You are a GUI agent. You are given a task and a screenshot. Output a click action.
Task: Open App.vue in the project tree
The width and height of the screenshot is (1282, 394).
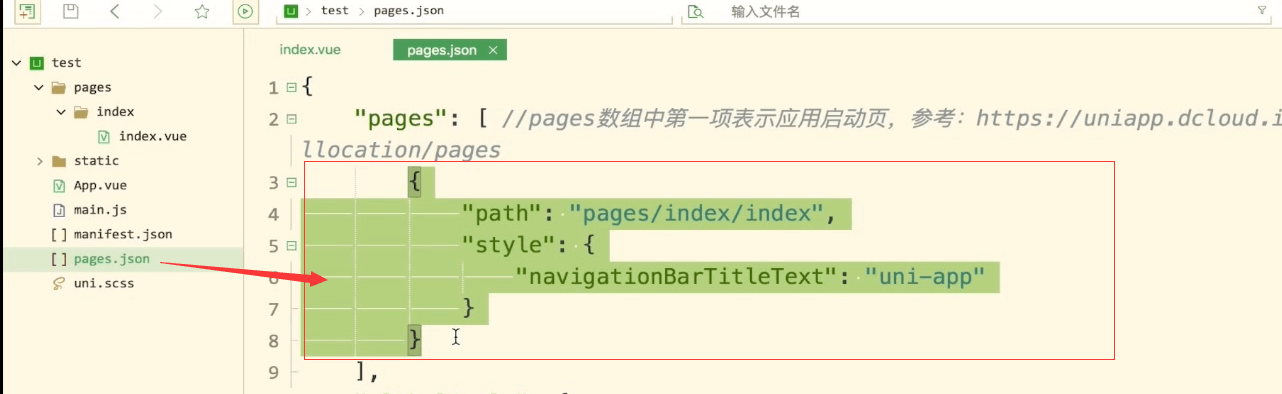click(x=100, y=186)
